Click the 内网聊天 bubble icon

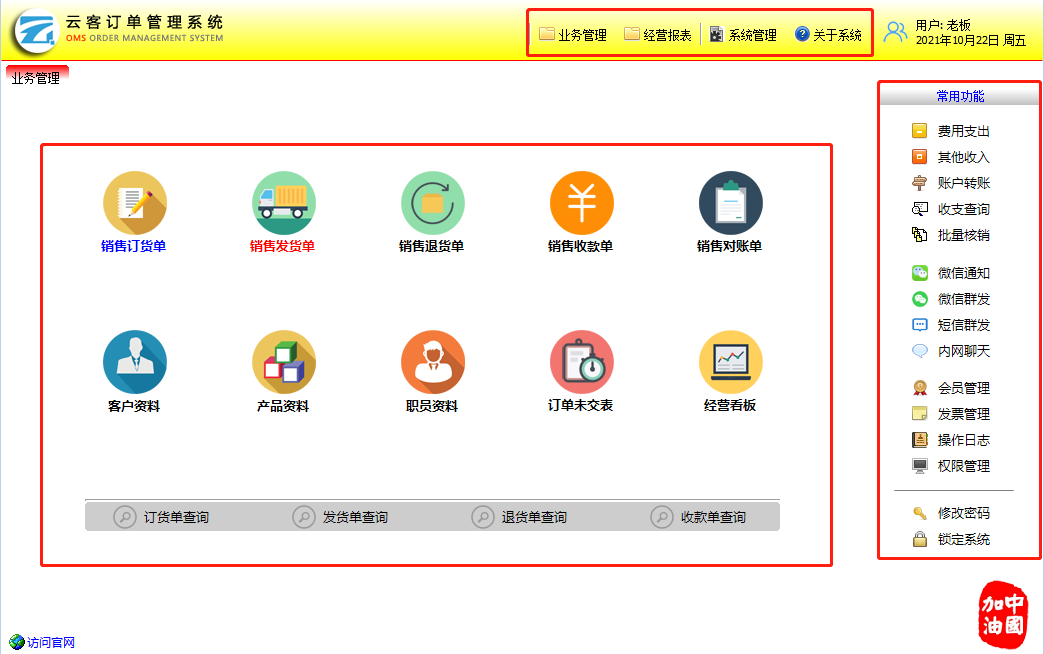point(919,350)
